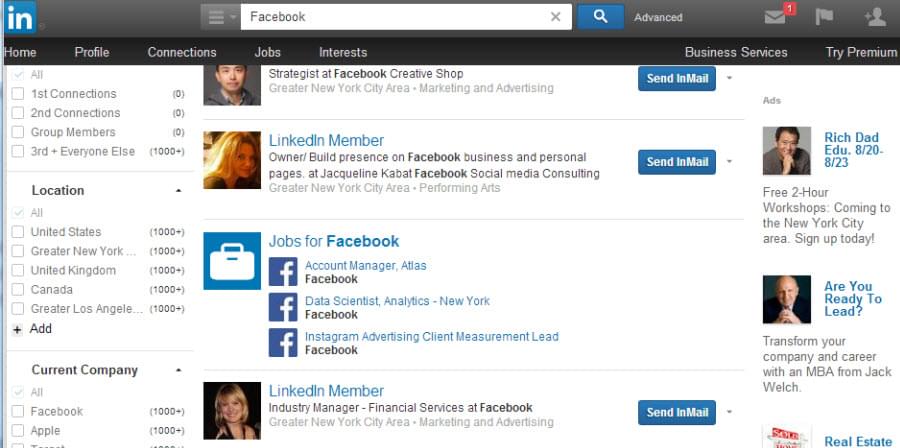
Task: Open the search category dropdown beside search box
Action: point(219,17)
